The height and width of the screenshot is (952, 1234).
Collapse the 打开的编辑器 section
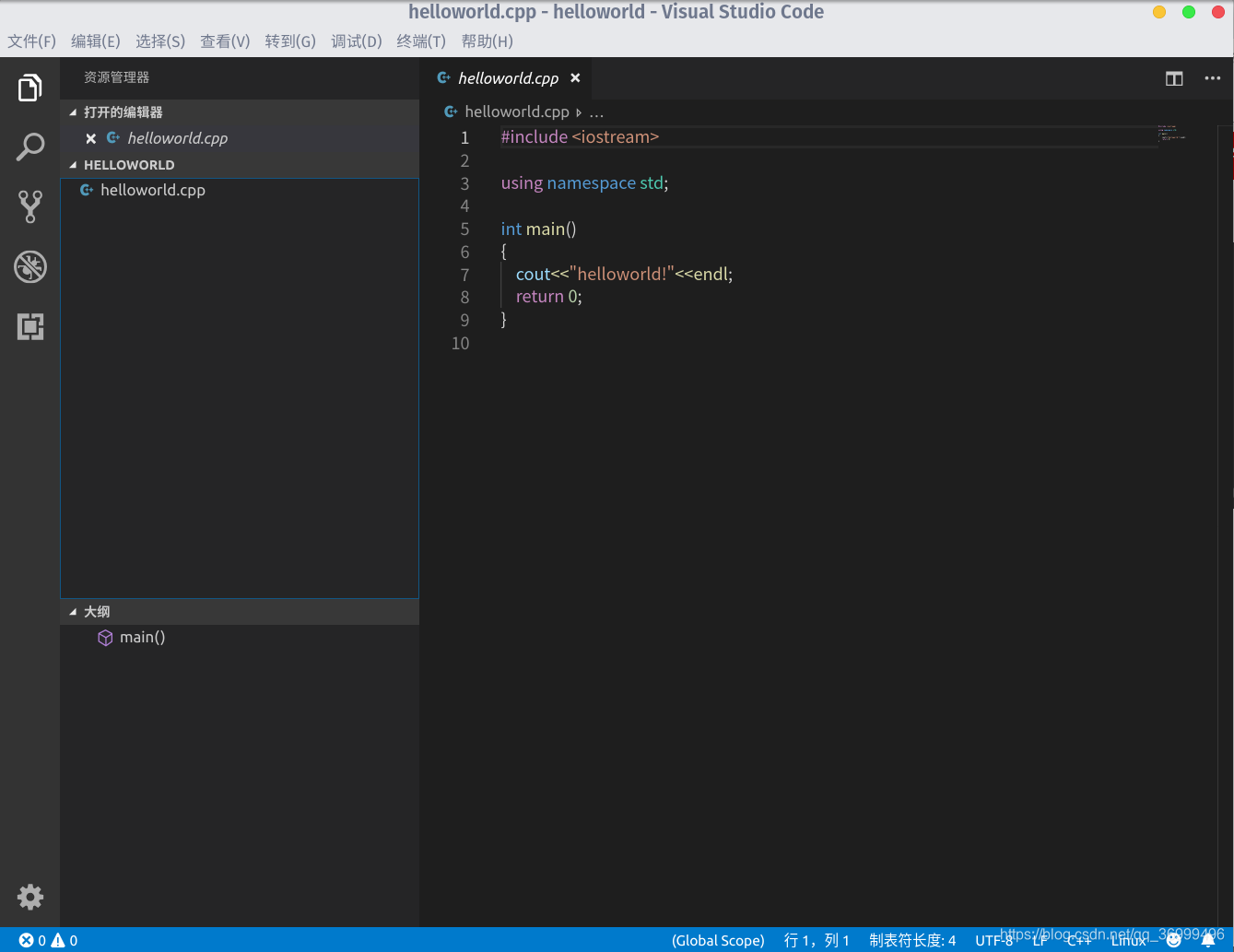coord(74,112)
